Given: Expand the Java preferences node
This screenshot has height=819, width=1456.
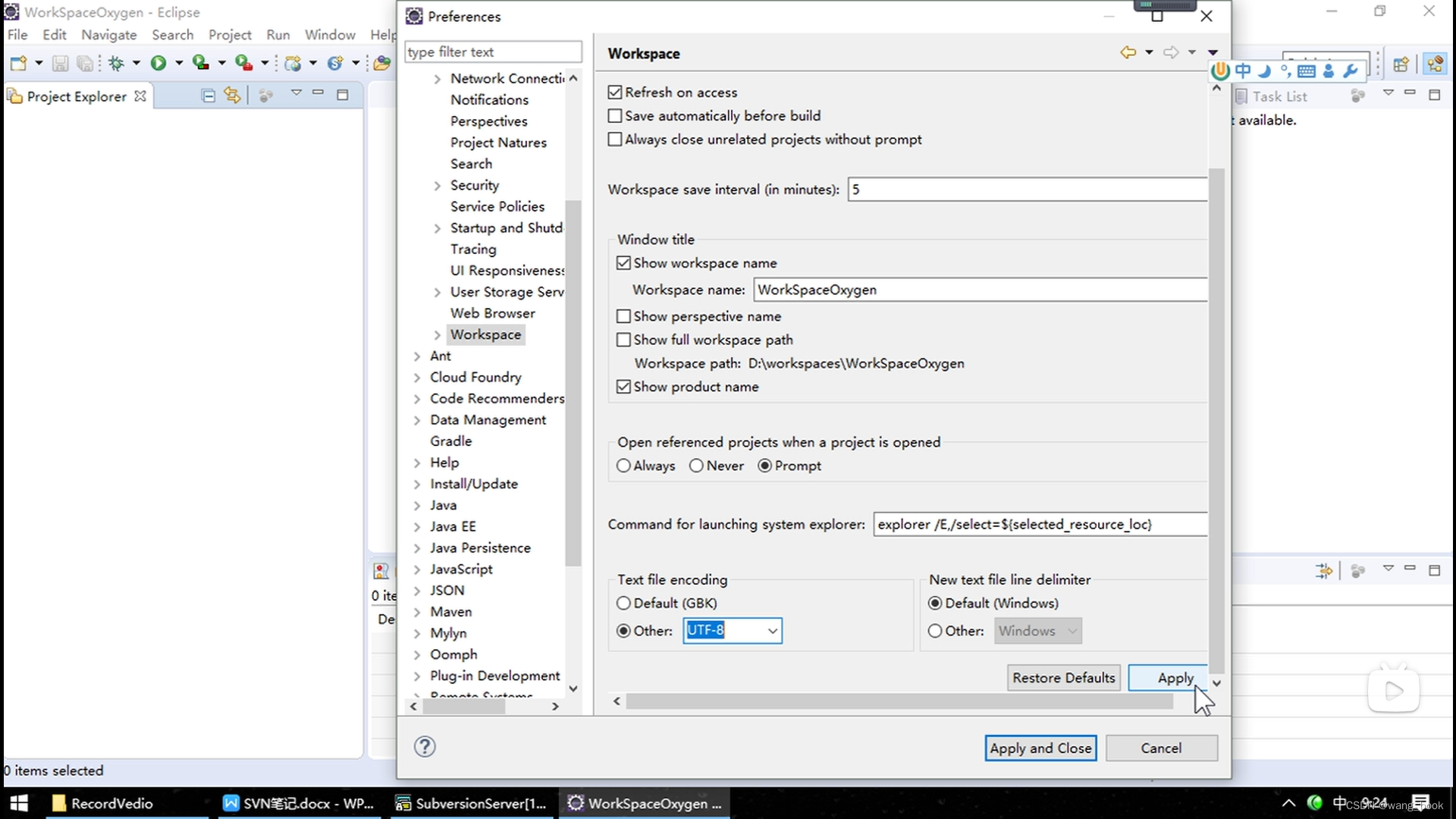Looking at the screenshot, I should (416, 505).
